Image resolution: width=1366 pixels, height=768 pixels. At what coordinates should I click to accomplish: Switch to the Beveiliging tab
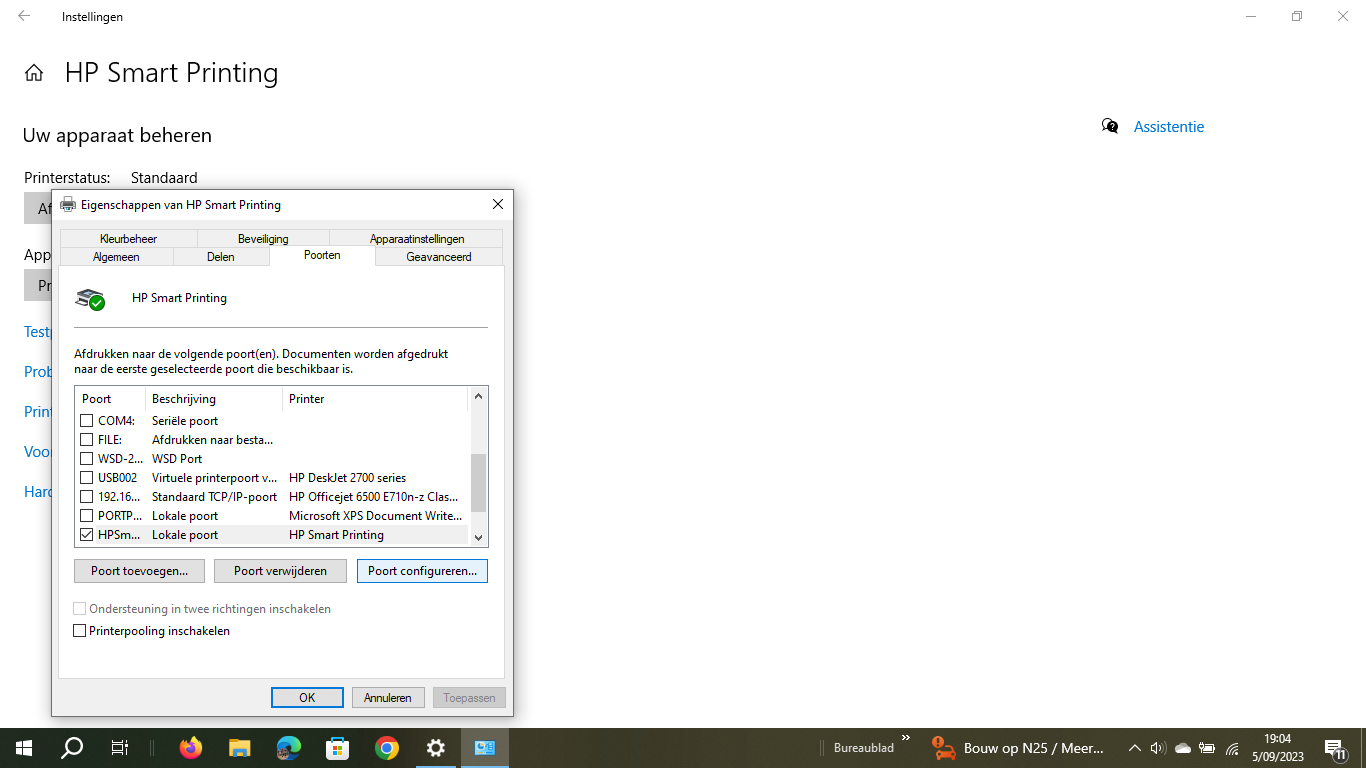(263, 239)
